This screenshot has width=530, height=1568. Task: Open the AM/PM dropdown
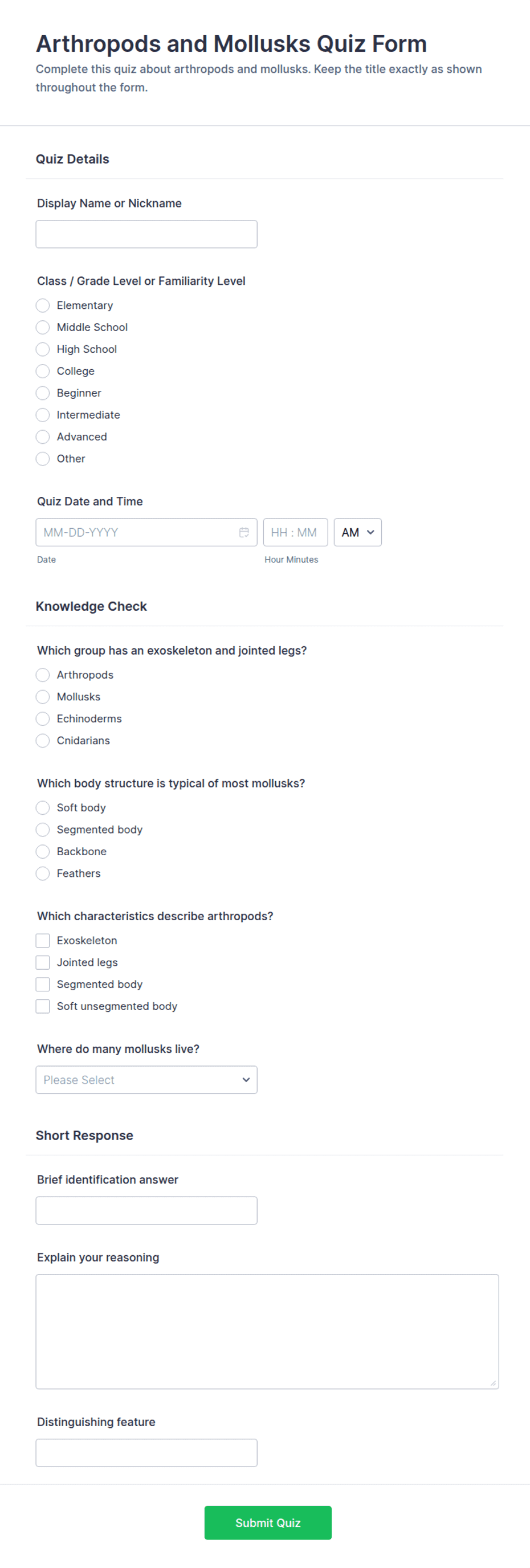coord(358,532)
